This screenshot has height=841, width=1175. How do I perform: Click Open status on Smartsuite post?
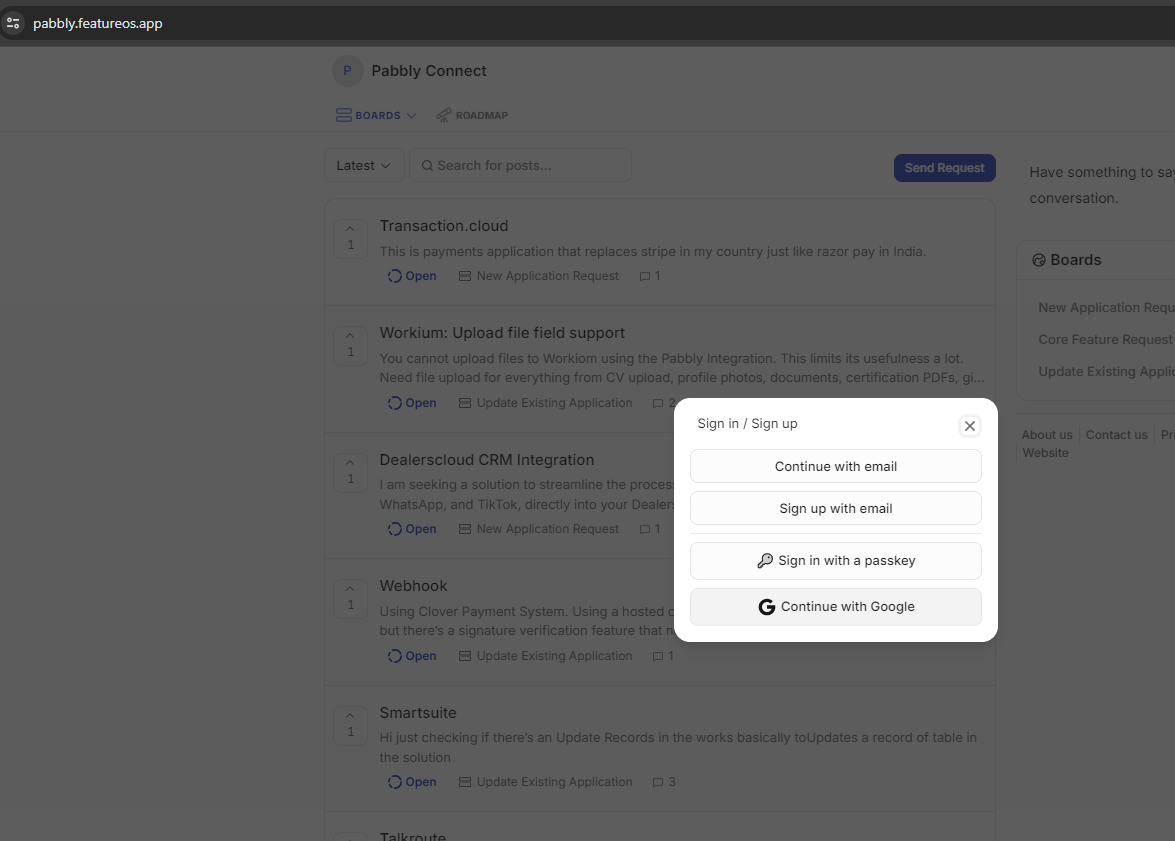tap(412, 782)
